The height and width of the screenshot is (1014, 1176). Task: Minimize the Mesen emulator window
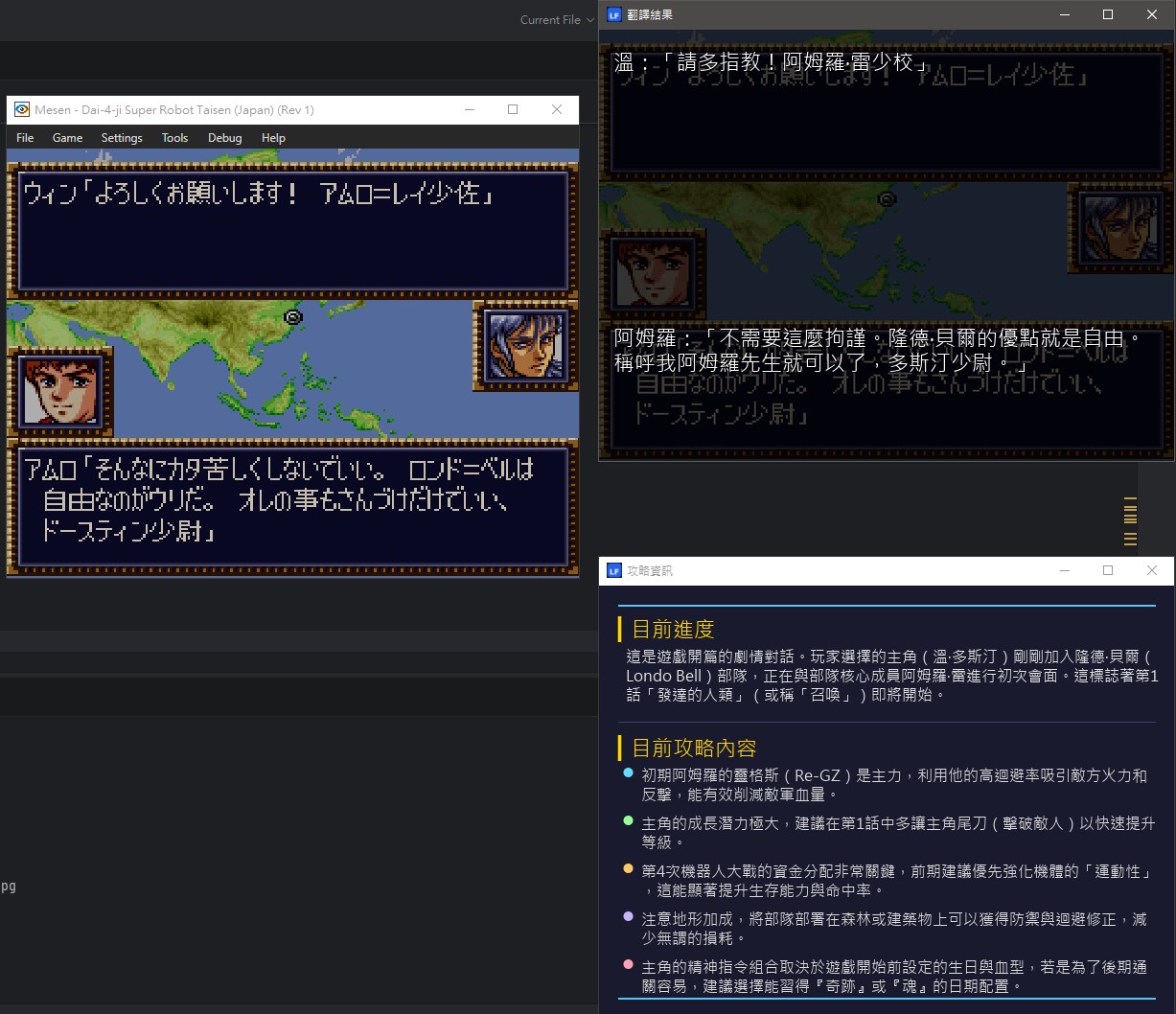click(x=469, y=109)
